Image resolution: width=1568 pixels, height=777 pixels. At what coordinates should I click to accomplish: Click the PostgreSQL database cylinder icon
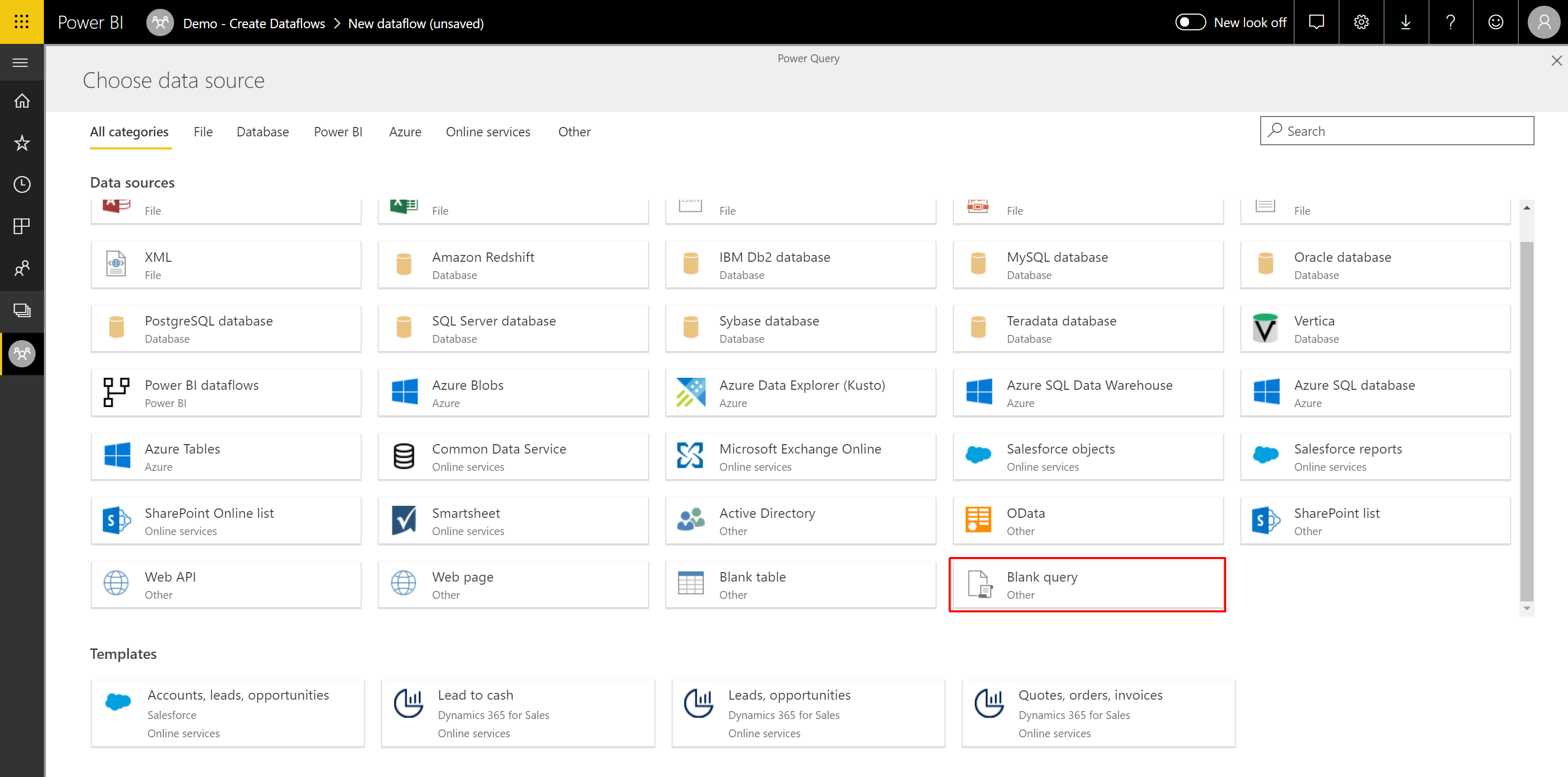pyautogui.click(x=116, y=327)
